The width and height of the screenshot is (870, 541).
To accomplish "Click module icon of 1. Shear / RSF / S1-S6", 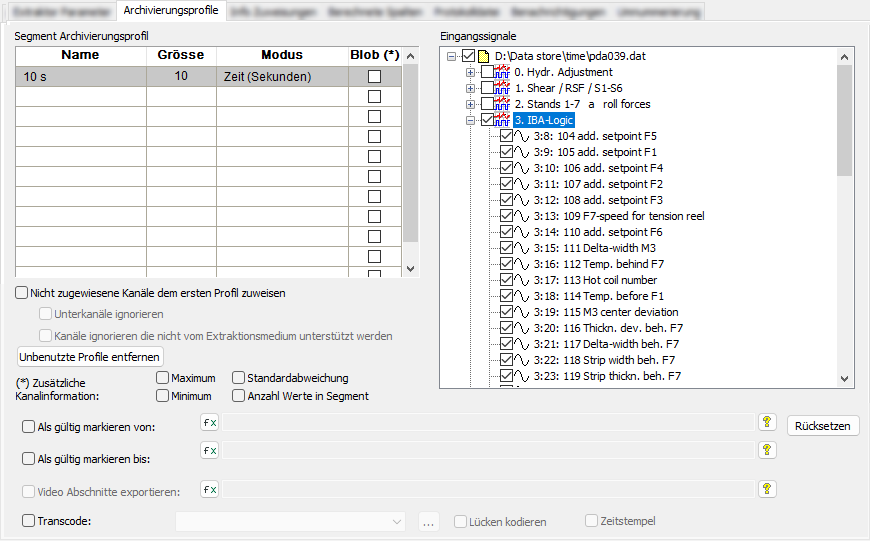I will [x=503, y=88].
